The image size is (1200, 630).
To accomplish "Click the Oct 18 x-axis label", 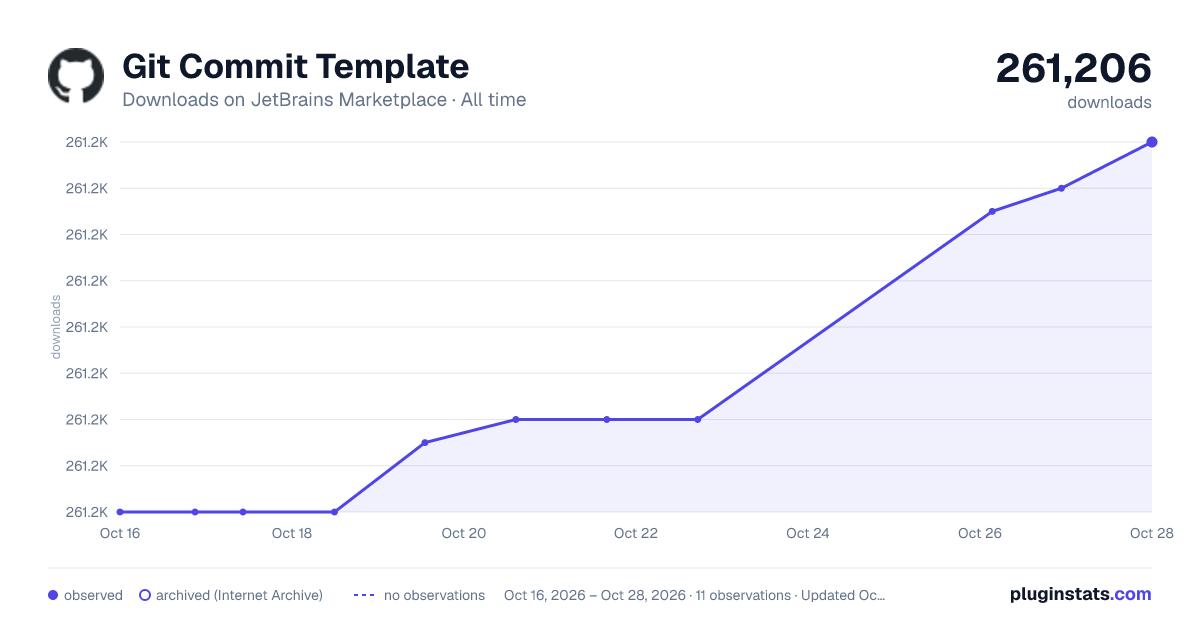I will point(292,533).
